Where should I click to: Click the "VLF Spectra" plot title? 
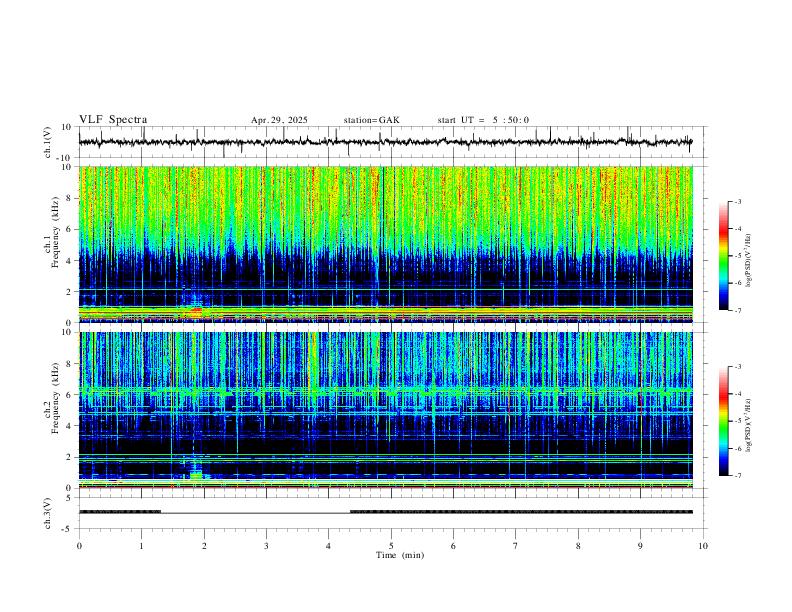[x=113, y=120]
